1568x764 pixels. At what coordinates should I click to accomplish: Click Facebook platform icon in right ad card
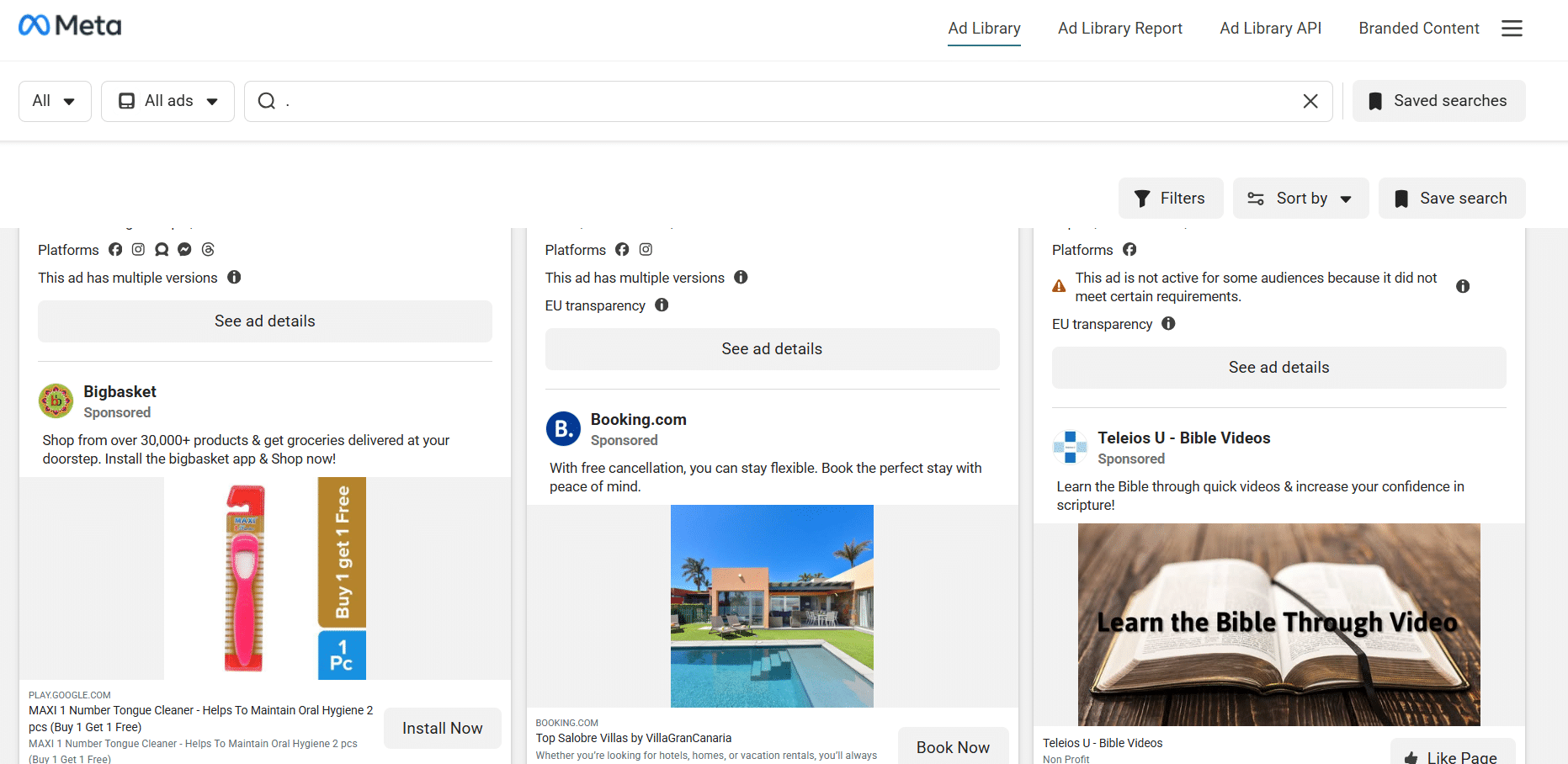[1129, 249]
